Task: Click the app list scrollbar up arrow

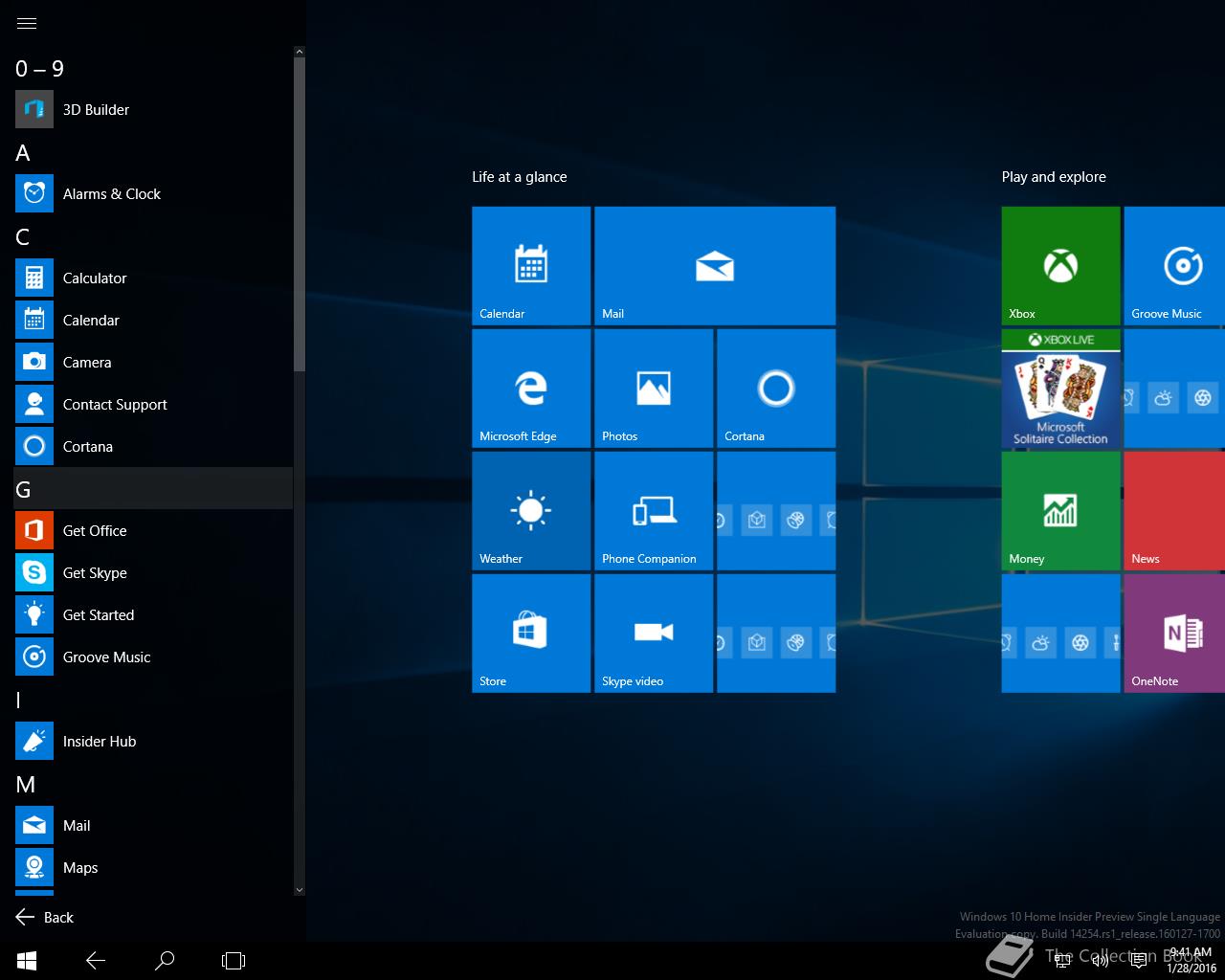Action: (x=300, y=52)
